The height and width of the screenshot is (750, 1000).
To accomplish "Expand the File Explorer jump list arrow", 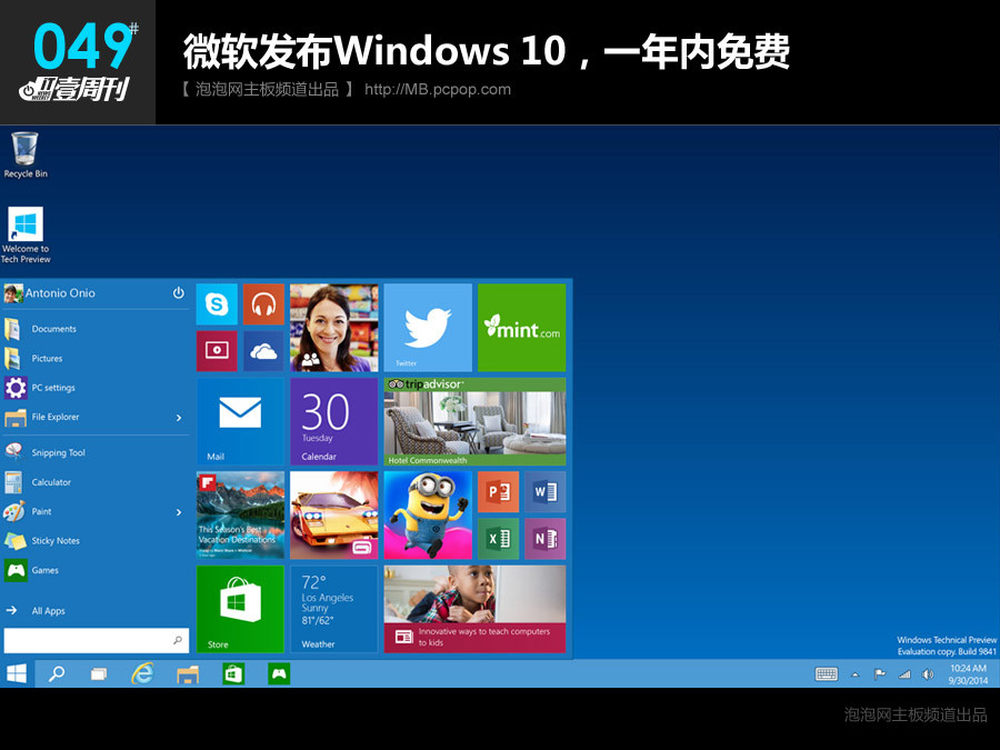I will pyautogui.click(x=179, y=418).
